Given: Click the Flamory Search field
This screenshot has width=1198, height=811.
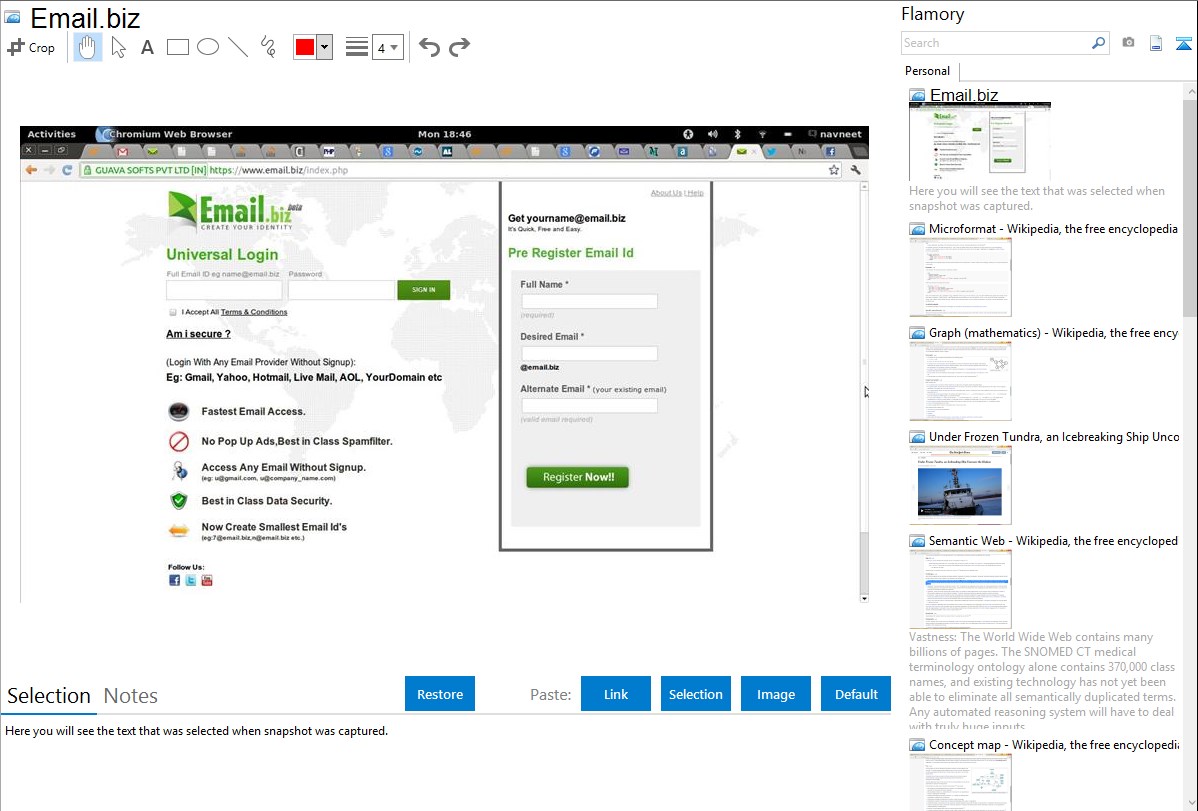Looking at the screenshot, I should (996, 43).
